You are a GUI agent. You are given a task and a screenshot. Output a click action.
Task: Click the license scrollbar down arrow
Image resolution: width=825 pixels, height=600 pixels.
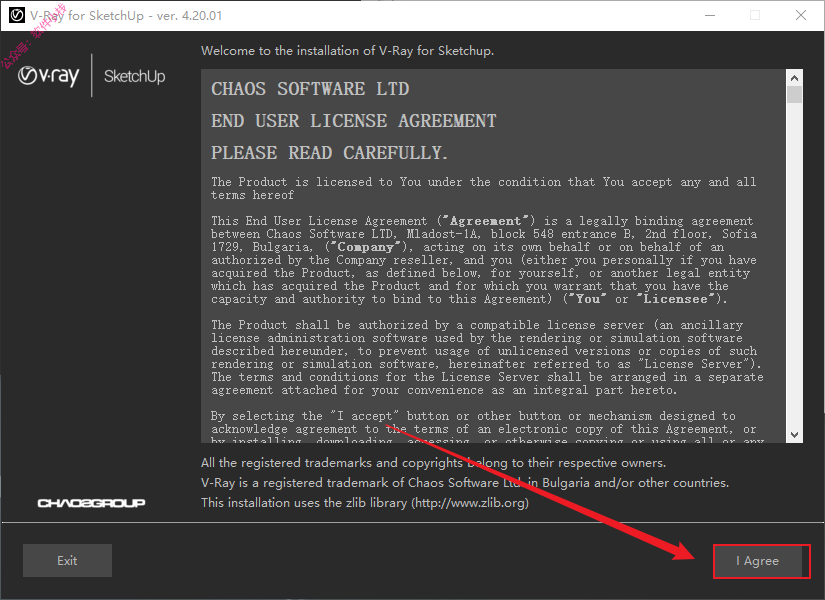click(x=794, y=435)
